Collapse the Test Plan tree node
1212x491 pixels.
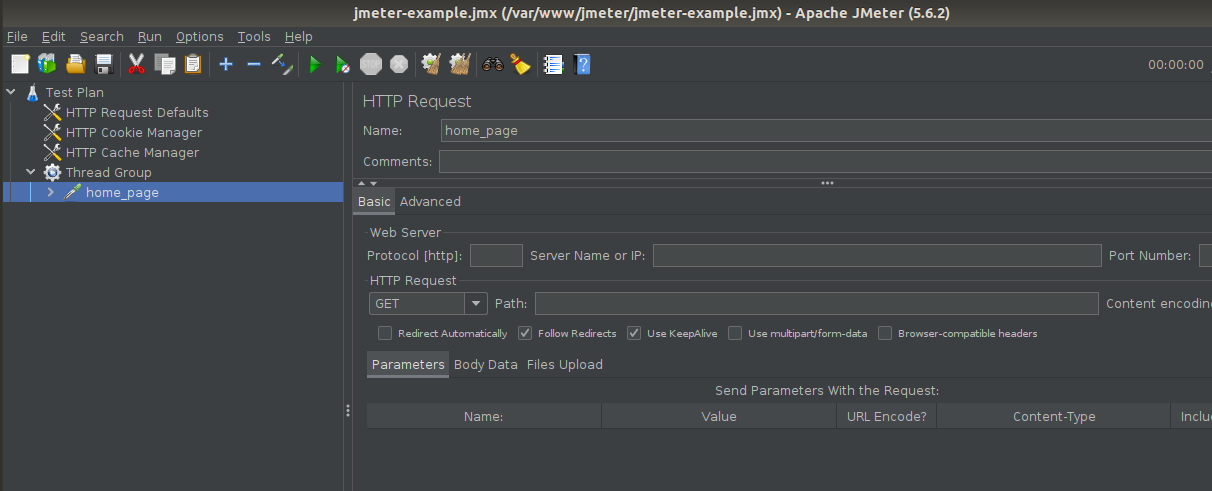tap(11, 92)
